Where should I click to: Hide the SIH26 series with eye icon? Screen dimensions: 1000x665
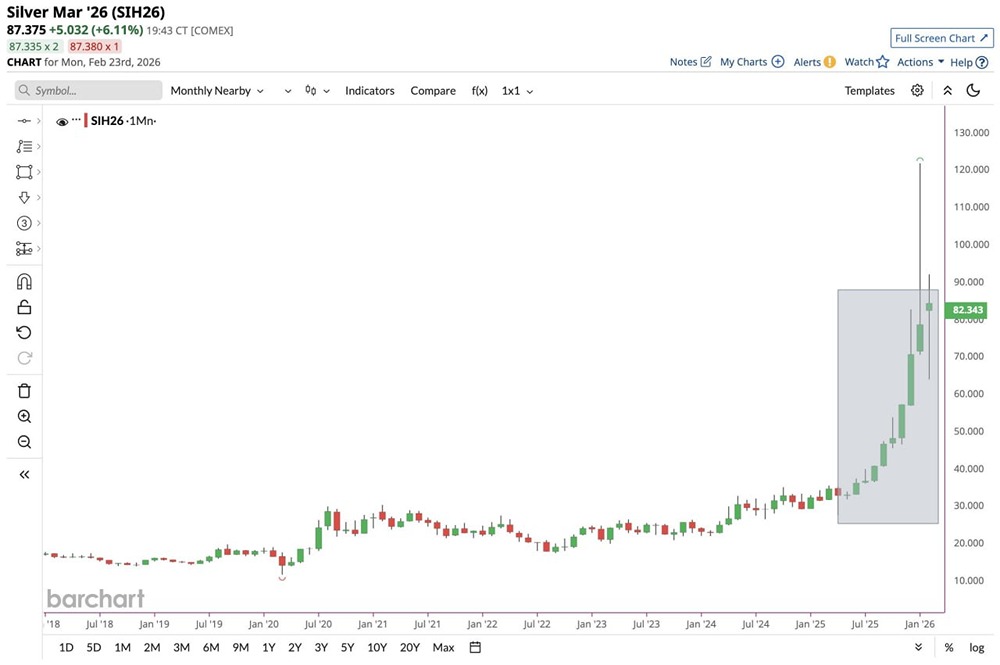click(62, 121)
